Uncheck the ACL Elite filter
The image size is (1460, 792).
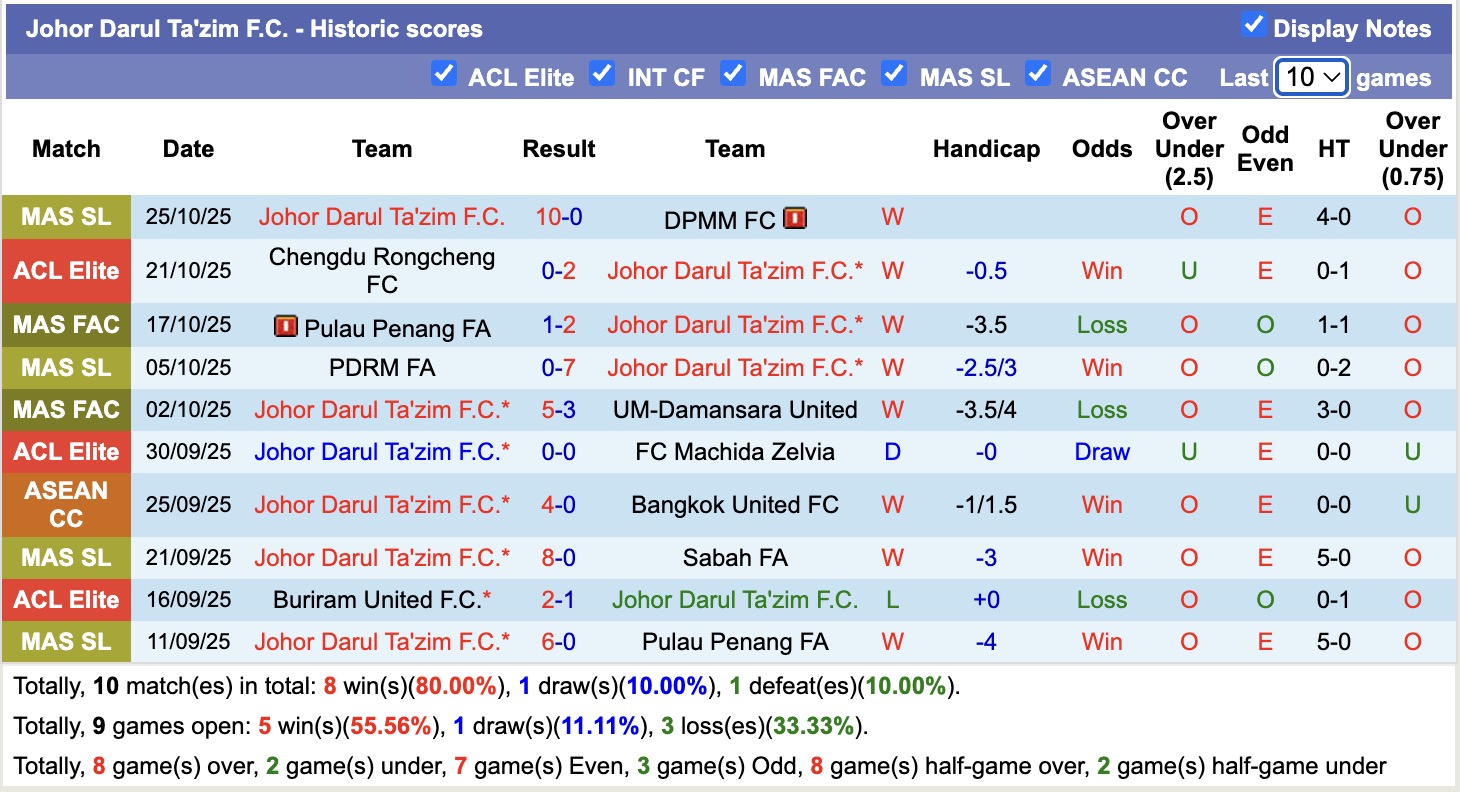tap(444, 74)
